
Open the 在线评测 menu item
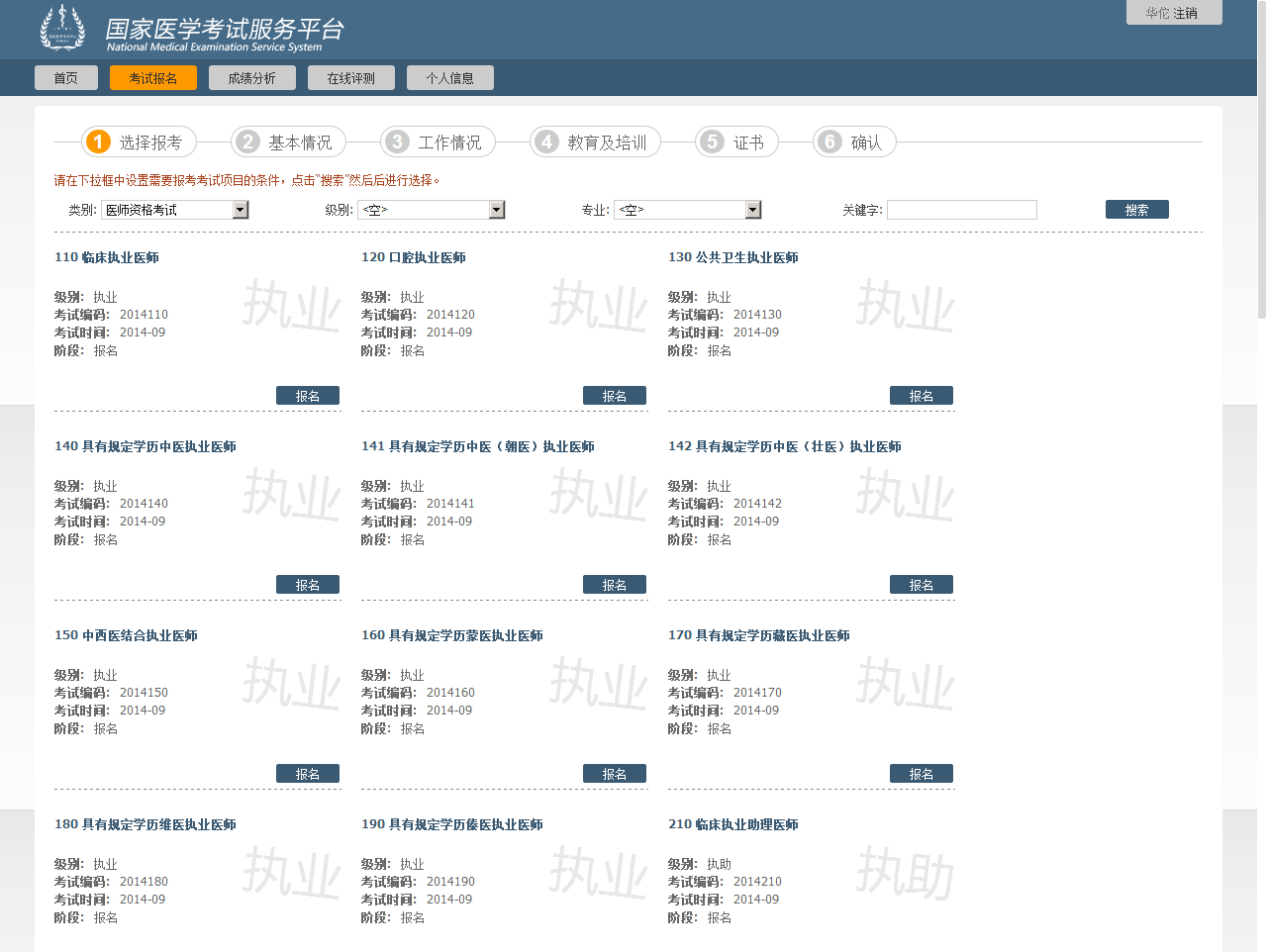click(x=349, y=77)
